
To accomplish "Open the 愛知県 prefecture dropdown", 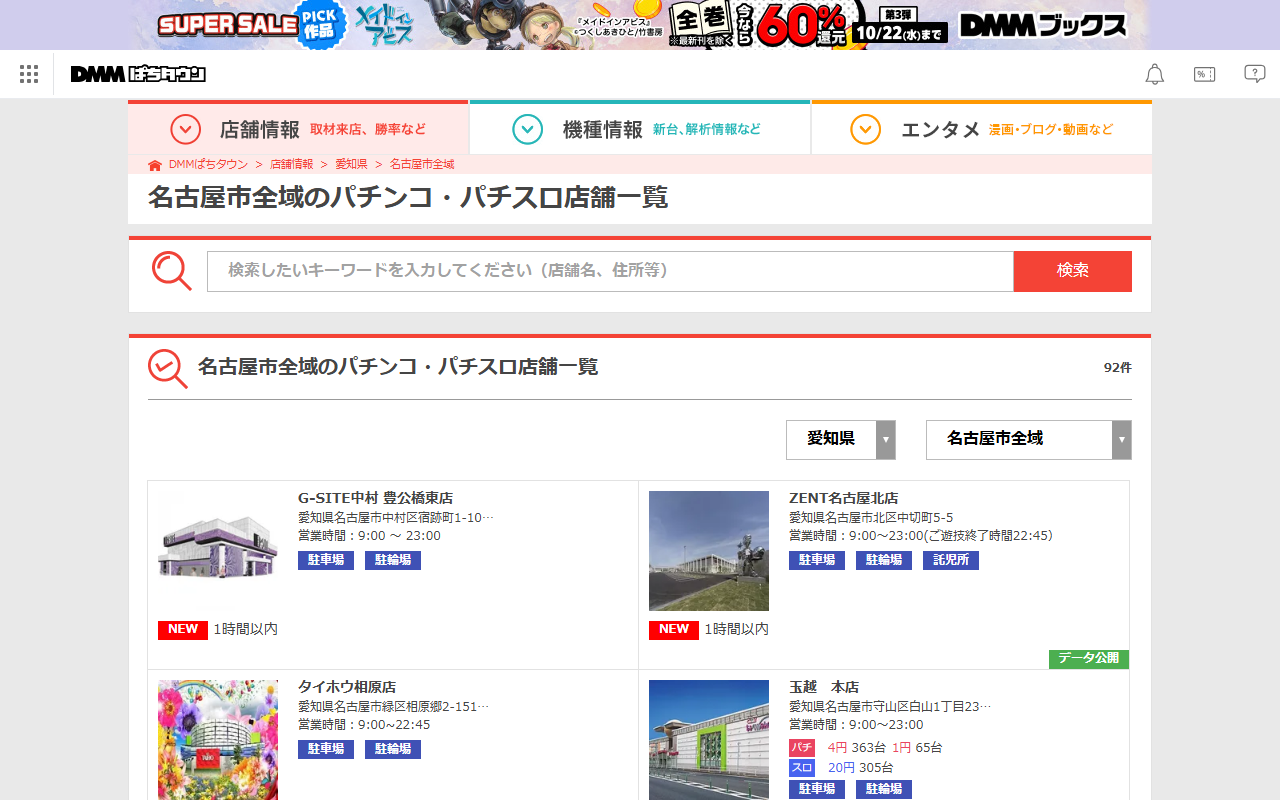I will [x=841, y=440].
